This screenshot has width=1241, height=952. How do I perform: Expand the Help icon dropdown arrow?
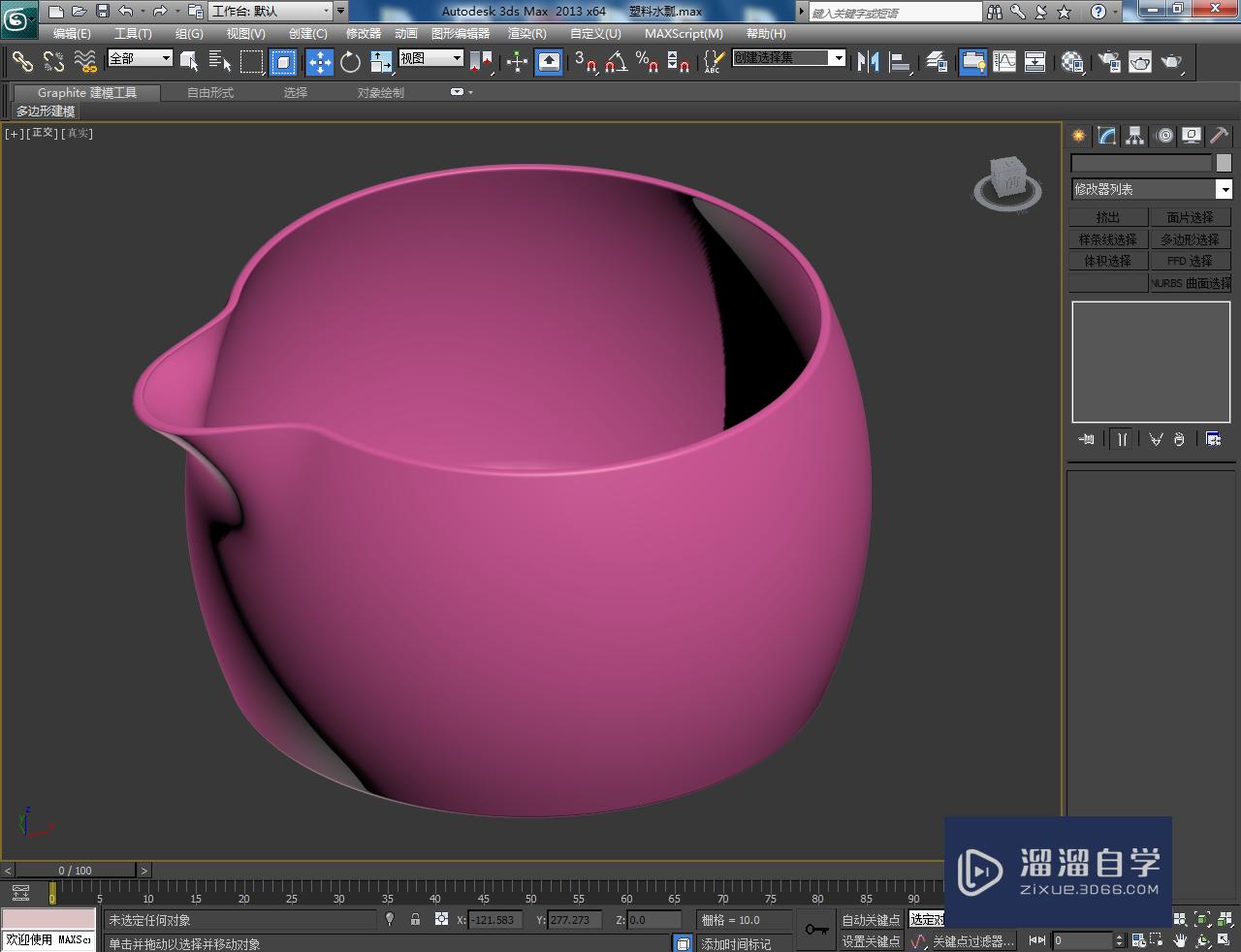click(x=1114, y=12)
